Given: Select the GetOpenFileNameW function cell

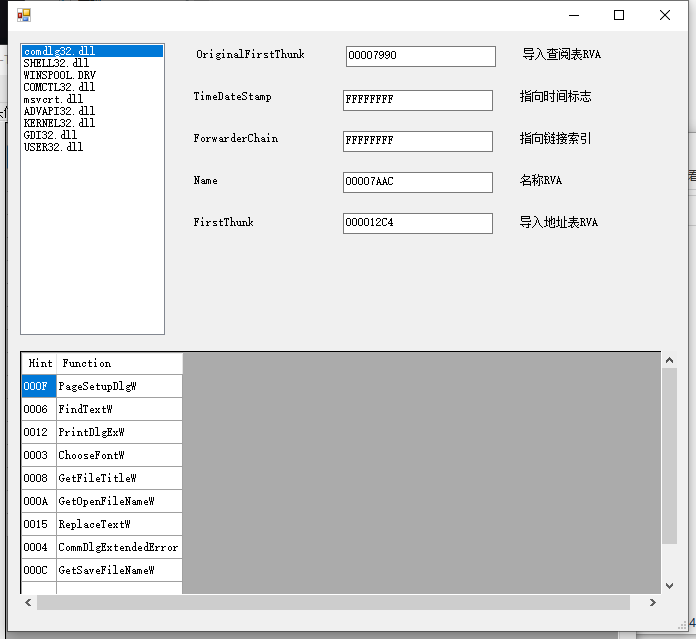Looking at the screenshot, I should pyautogui.click(x=119, y=501).
